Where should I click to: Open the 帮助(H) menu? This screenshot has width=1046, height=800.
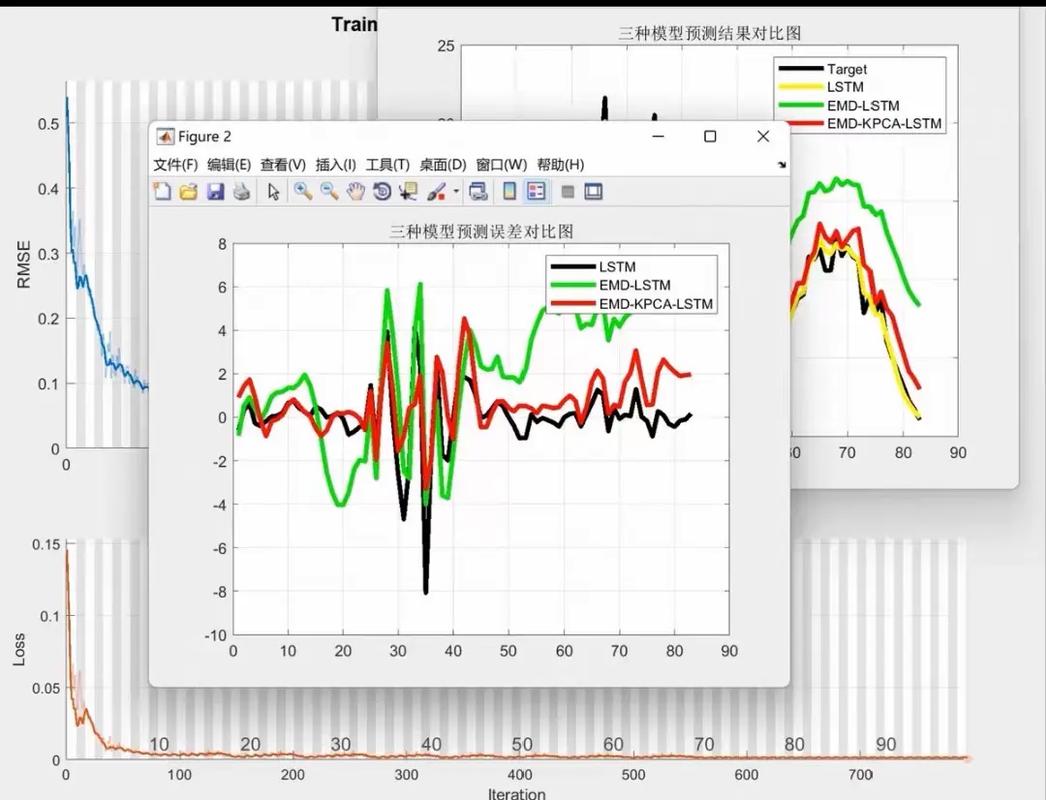coord(560,165)
